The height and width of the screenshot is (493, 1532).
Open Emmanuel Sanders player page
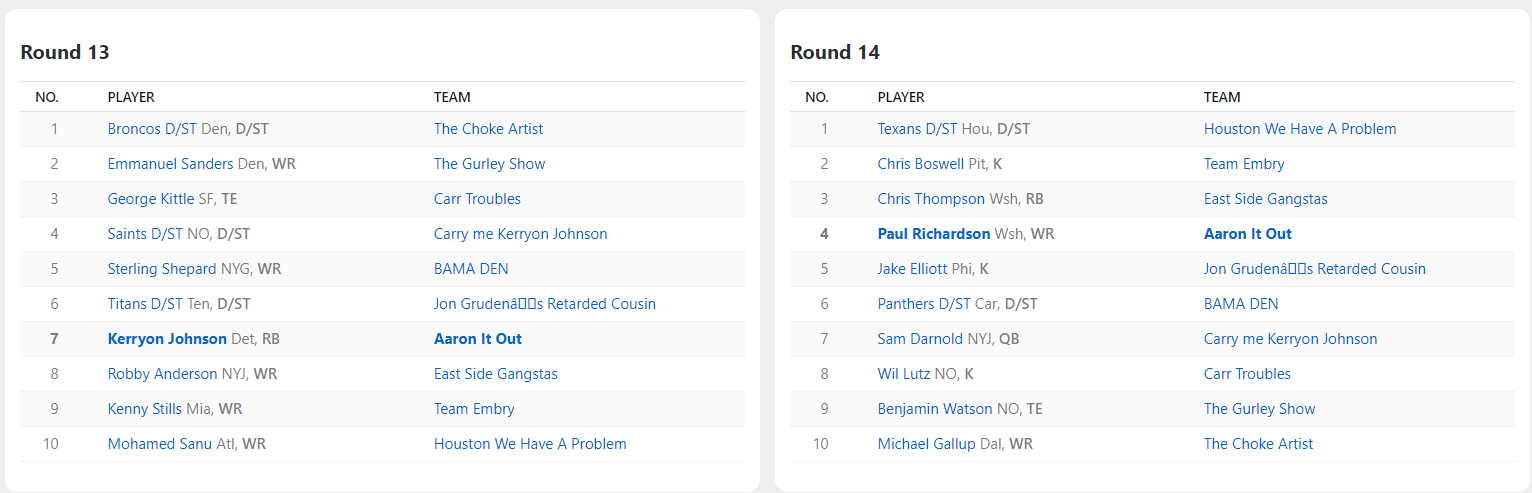click(x=170, y=164)
